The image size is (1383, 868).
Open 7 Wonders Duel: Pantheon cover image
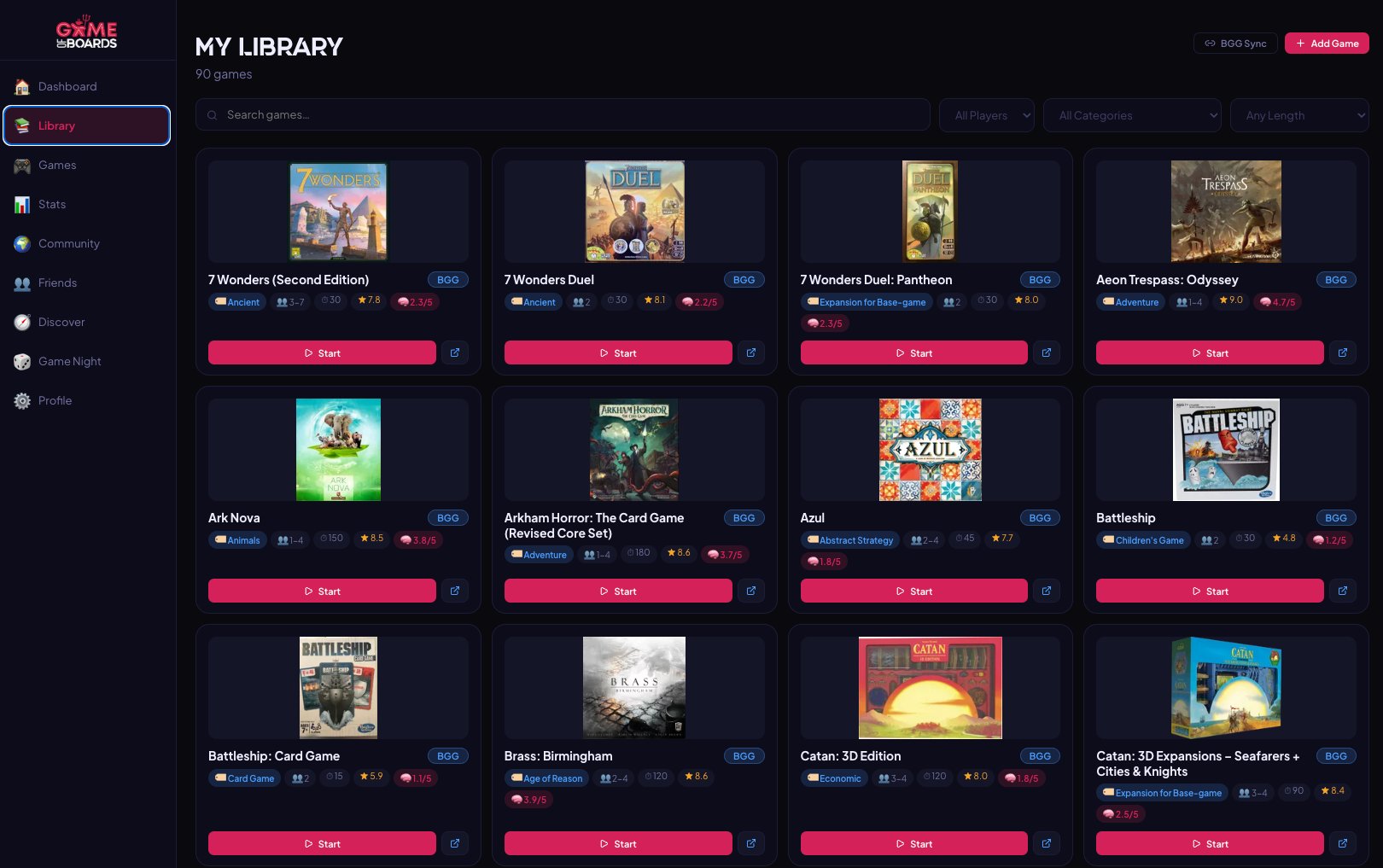pos(931,212)
